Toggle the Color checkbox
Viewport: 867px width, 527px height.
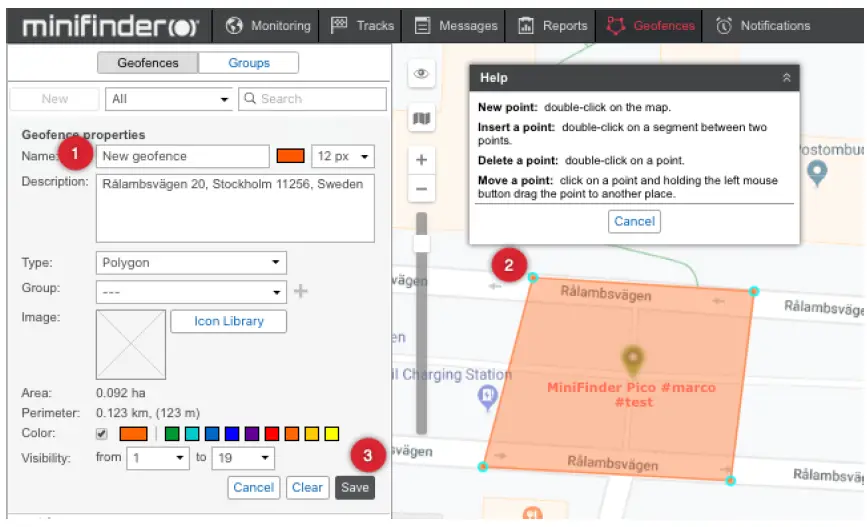coord(101,434)
